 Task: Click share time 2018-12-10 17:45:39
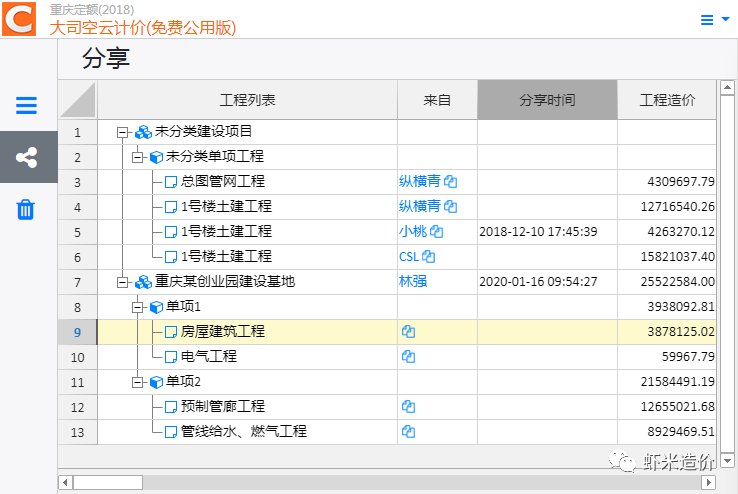(x=538, y=231)
